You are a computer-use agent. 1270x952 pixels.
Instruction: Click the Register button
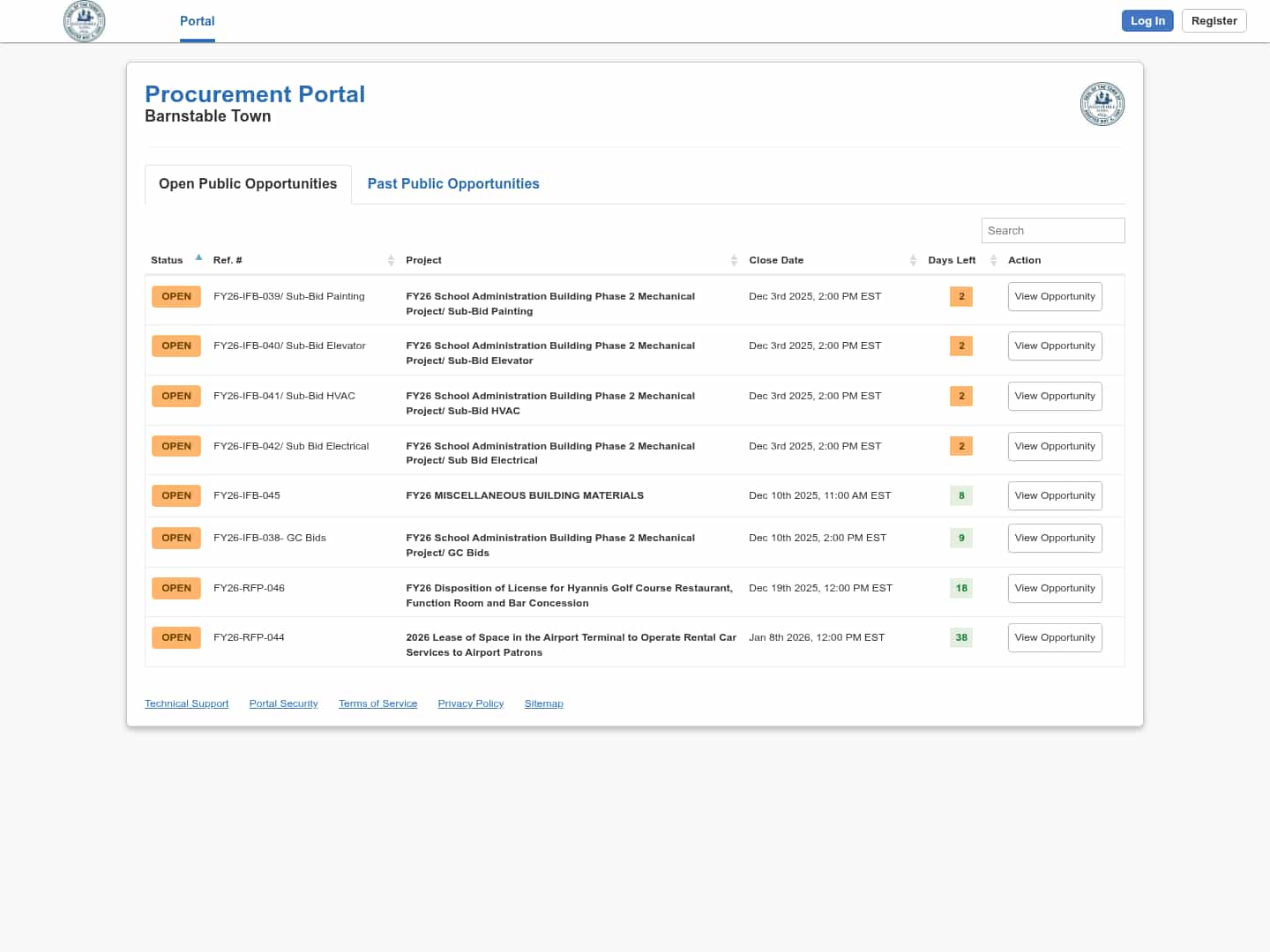tap(1214, 21)
